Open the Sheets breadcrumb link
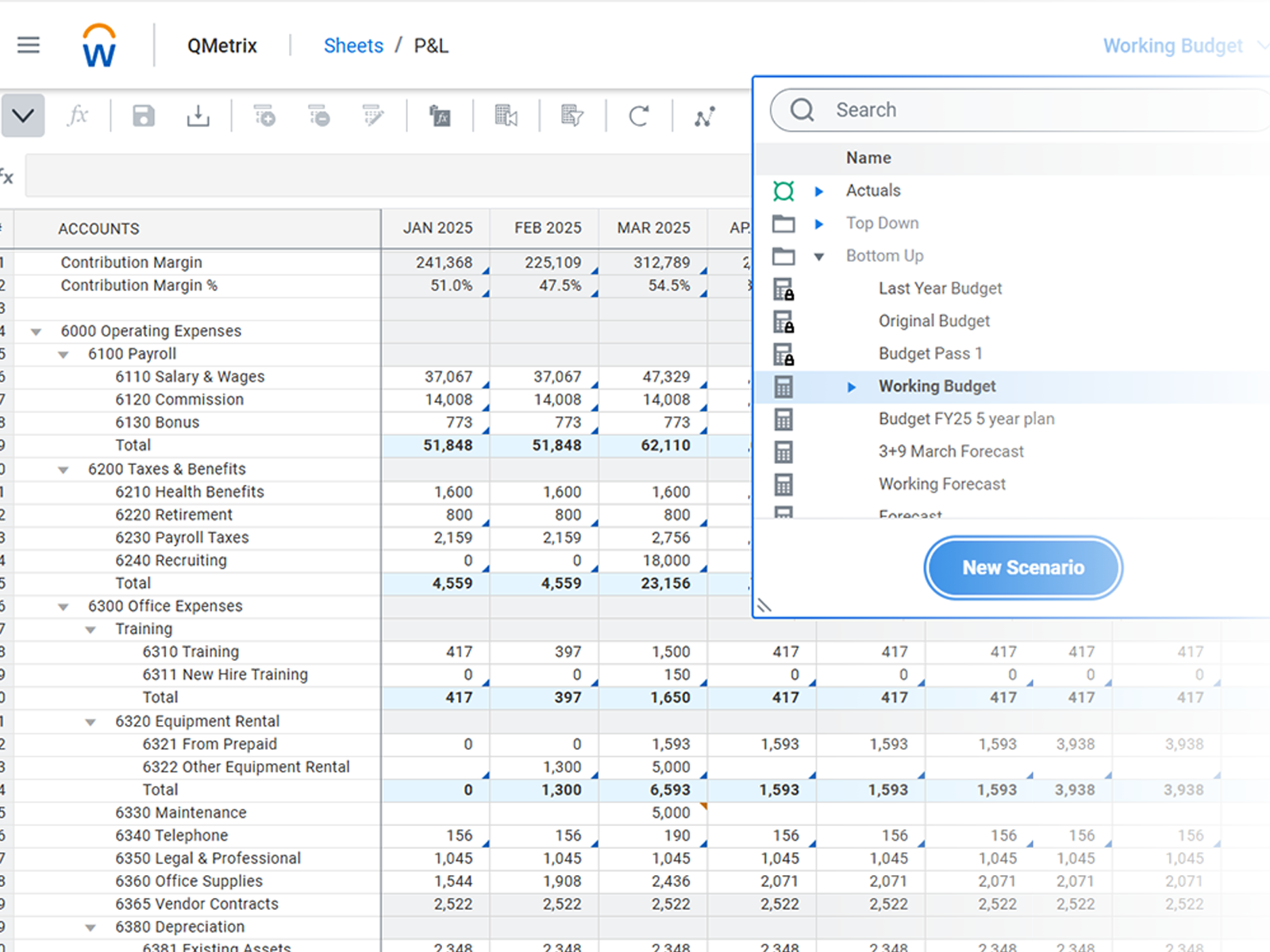This screenshot has width=1270, height=952. pos(353,46)
